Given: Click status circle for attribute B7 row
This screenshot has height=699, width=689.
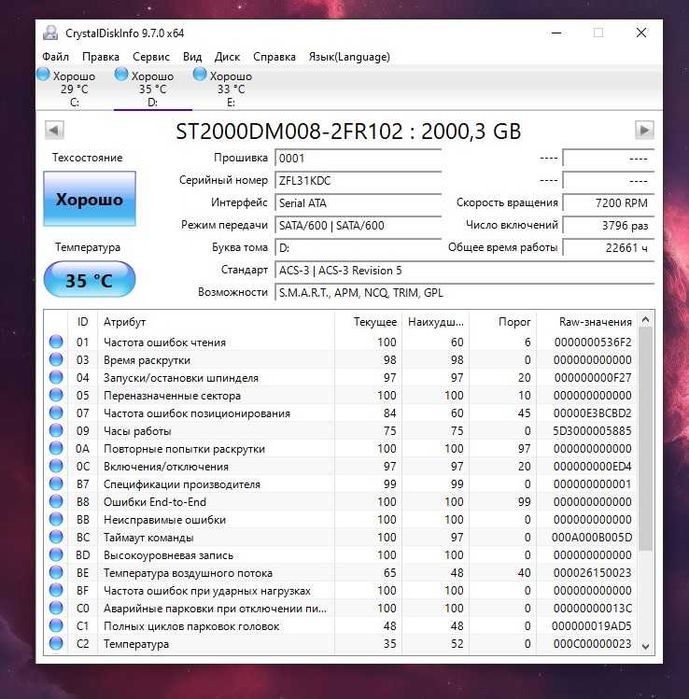Looking at the screenshot, I should [x=56, y=484].
